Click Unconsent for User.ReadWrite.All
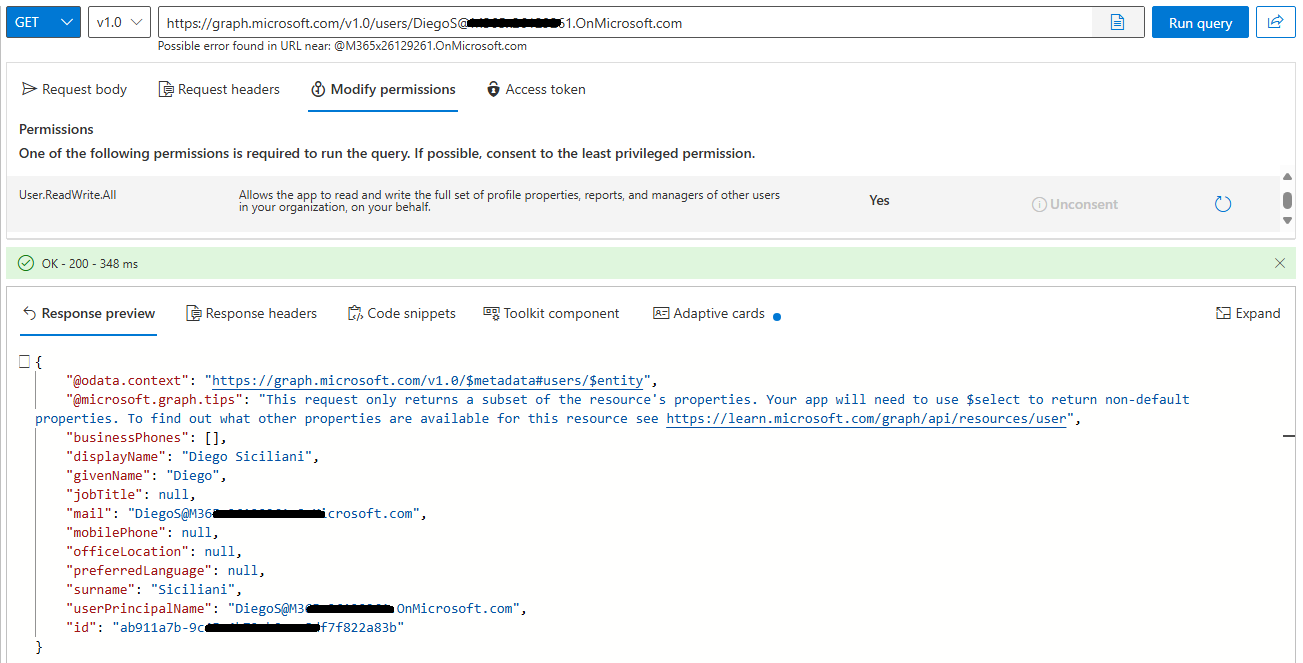Viewport: 1303px width, 663px height. (x=1075, y=204)
